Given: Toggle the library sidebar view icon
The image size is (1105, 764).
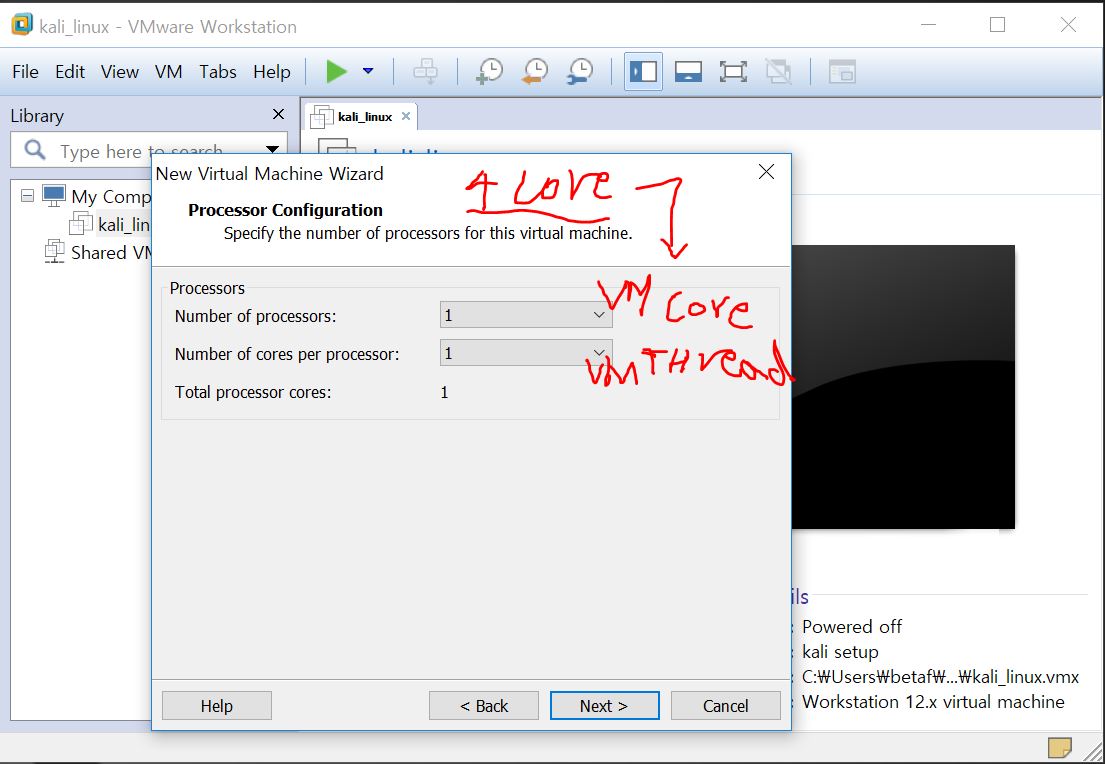Looking at the screenshot, I should tap(643, 71).
